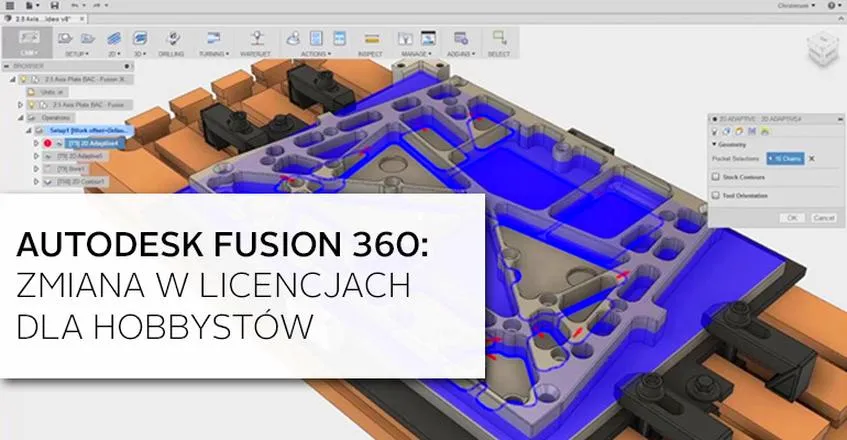Click the New Setup icon

65,38
